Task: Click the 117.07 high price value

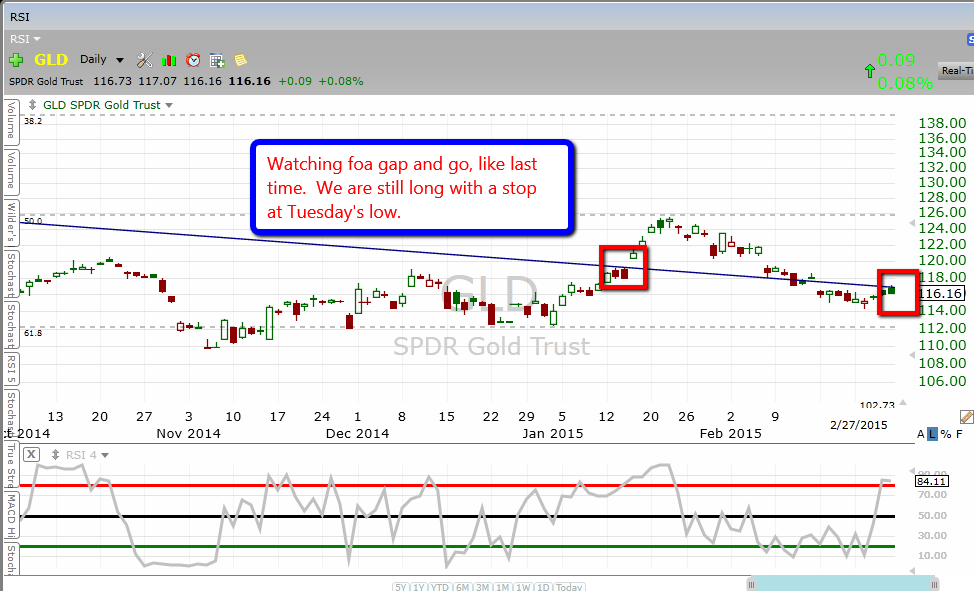Action: (x=157, y=81)
